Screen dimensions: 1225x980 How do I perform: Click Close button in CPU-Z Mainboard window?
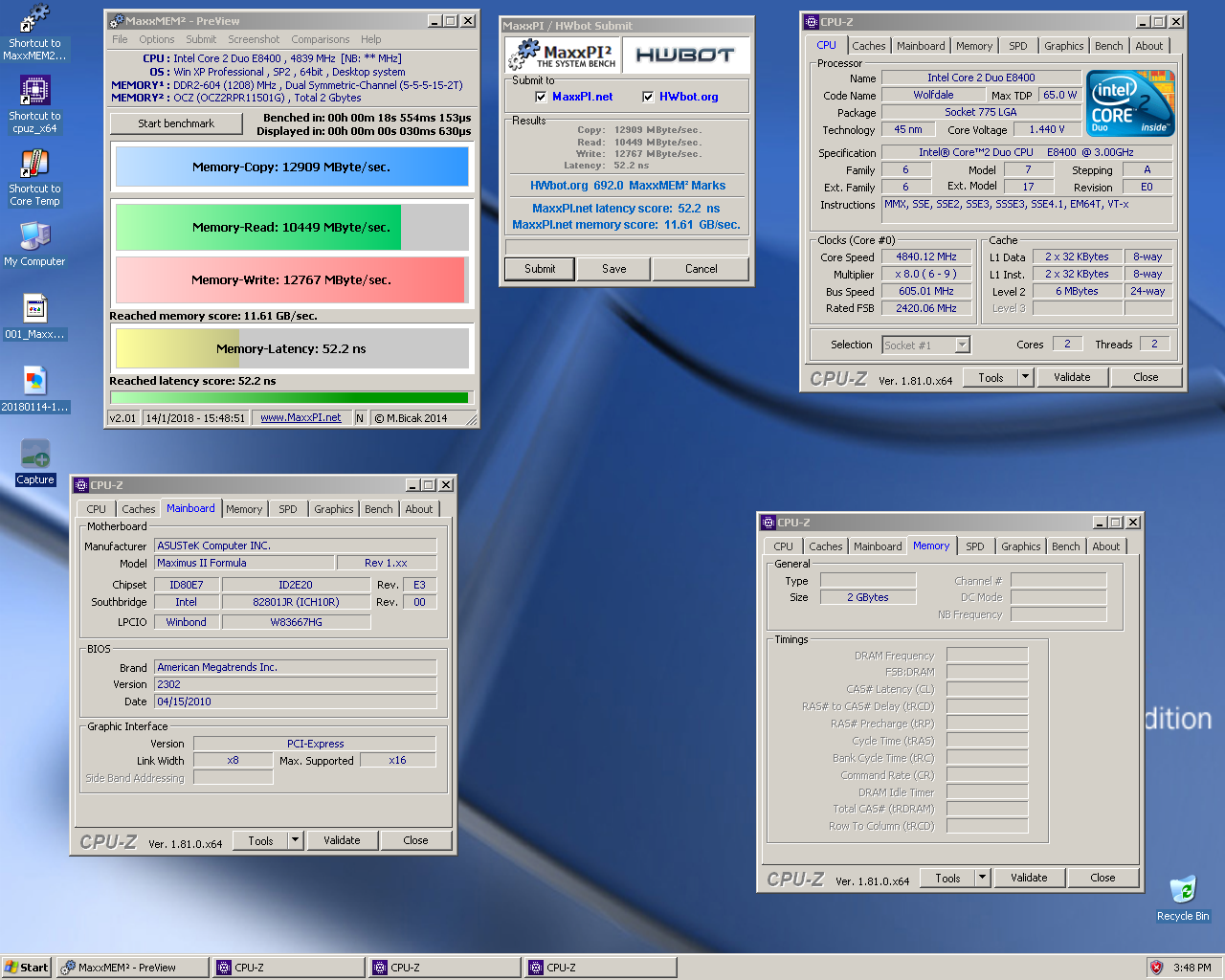[x=415, y=840]
